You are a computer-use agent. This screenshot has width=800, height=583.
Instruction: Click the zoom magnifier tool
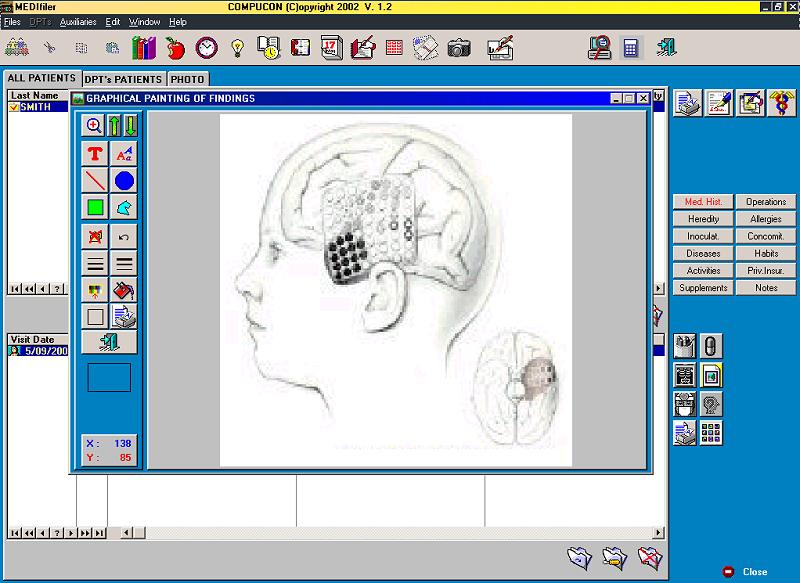[x=94, y=125]
